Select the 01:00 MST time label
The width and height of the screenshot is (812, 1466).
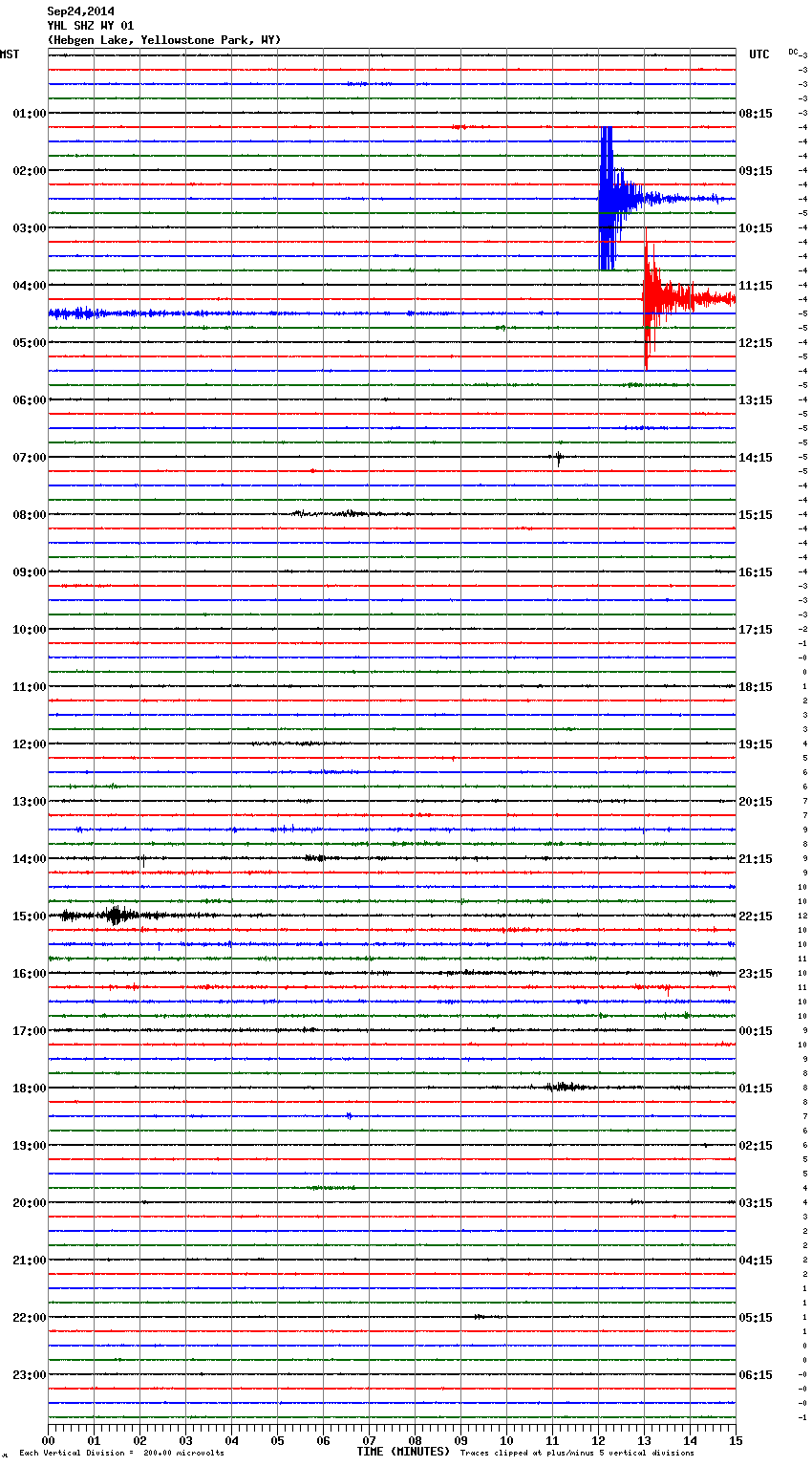30,114
